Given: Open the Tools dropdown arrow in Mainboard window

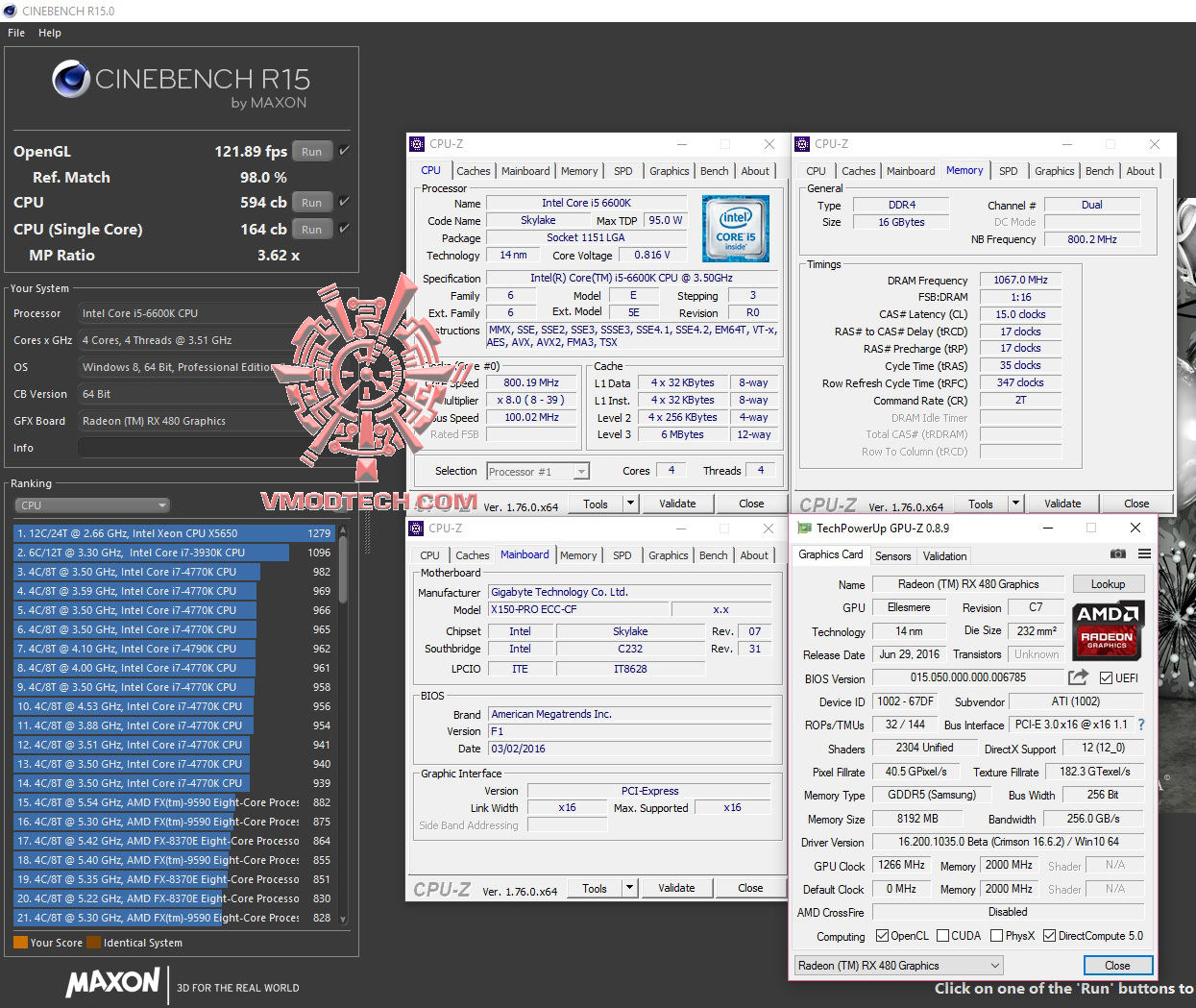Looking at the screenshot, I should (629, 888).
